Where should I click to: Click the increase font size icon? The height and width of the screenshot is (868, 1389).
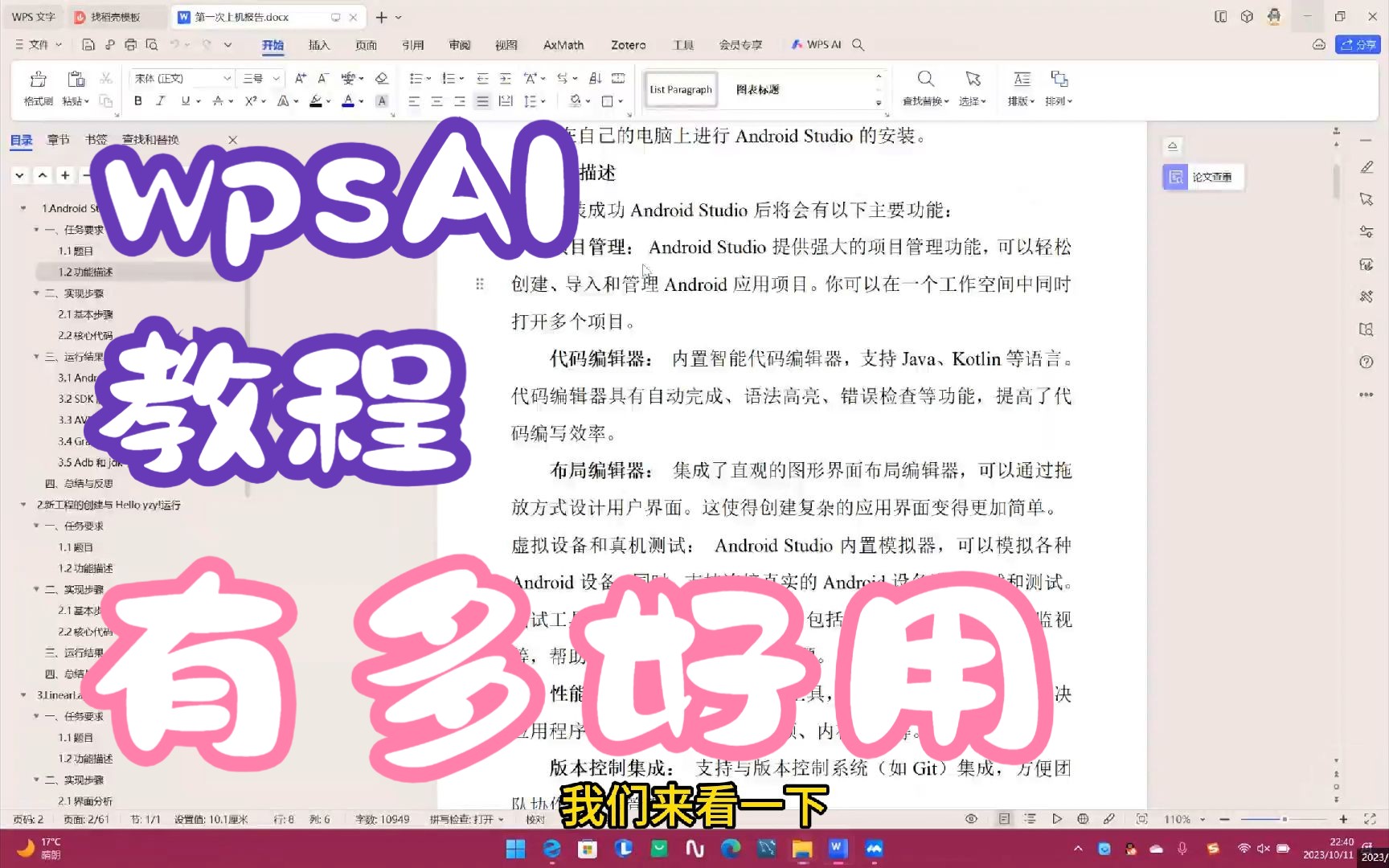pos(300,78)
